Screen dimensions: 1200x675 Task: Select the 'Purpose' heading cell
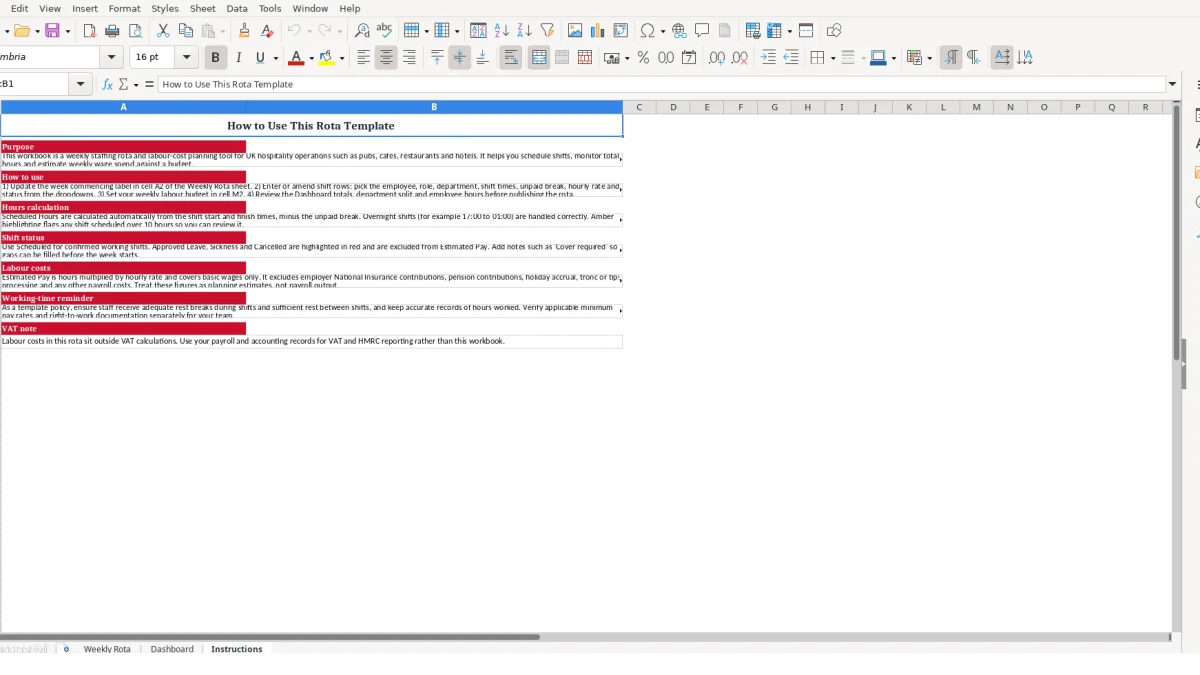123,147
